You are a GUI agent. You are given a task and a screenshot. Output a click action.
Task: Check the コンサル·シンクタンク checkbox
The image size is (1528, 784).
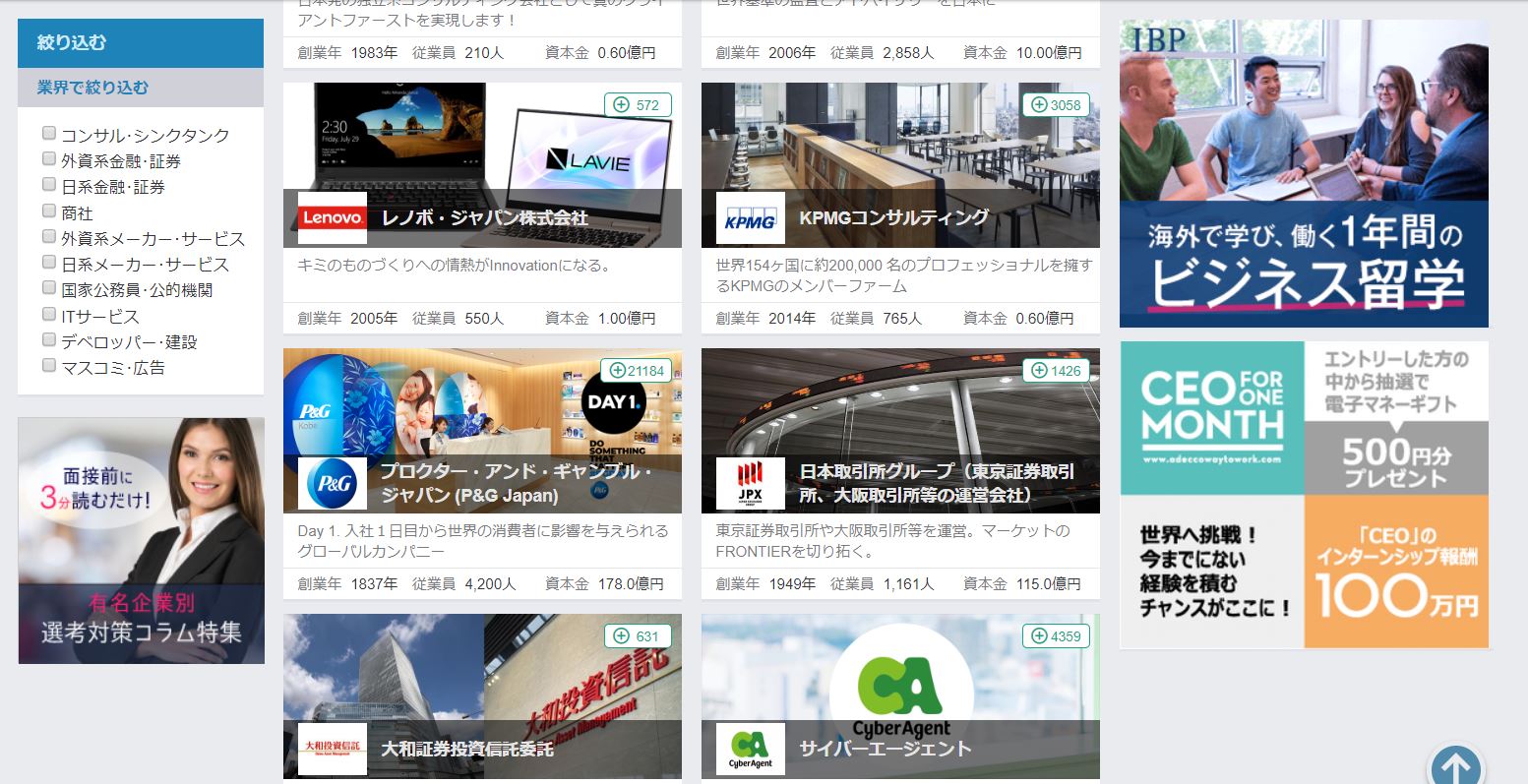pyautogui.click(x=49, y=134)
